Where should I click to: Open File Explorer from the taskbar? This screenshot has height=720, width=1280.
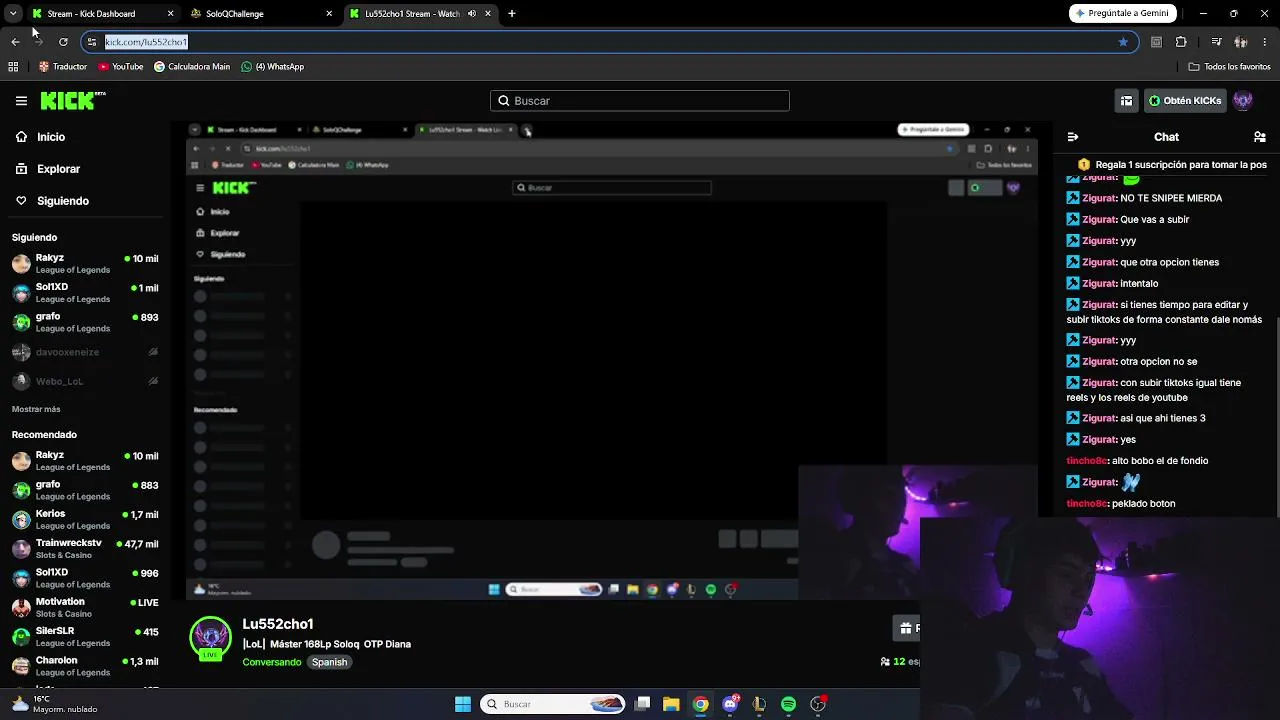(x=671, y=704)
